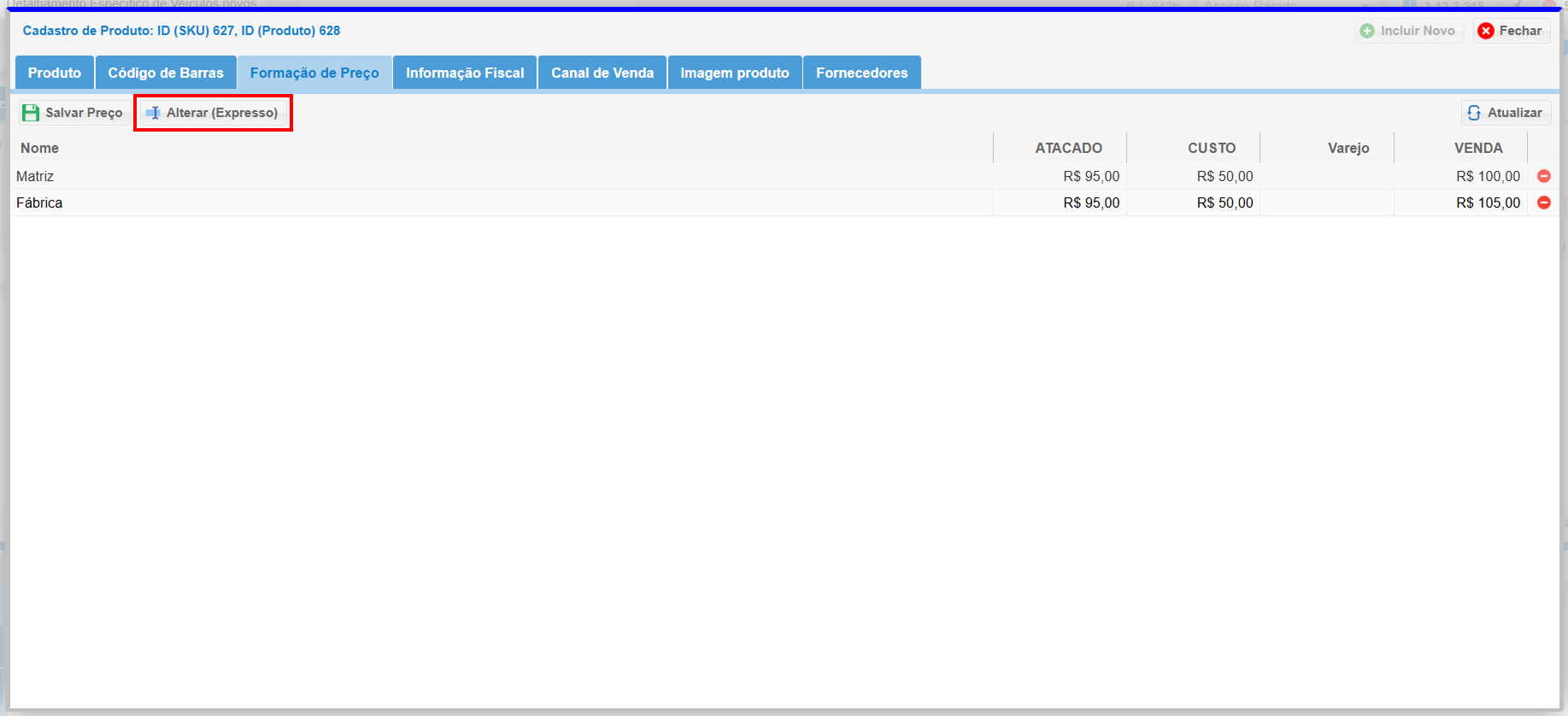Click the Nome column header
Viewport: 1568px width, 716px height.
40,148
